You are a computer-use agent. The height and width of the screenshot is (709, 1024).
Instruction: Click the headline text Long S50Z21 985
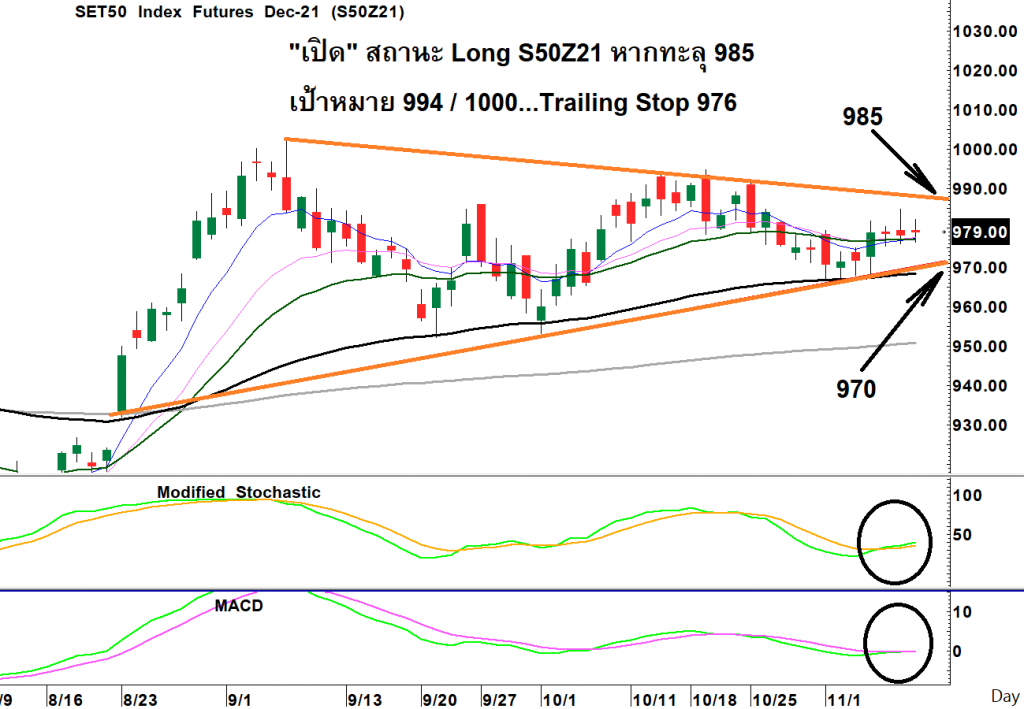pyautogui.click(x=522, y=54)
